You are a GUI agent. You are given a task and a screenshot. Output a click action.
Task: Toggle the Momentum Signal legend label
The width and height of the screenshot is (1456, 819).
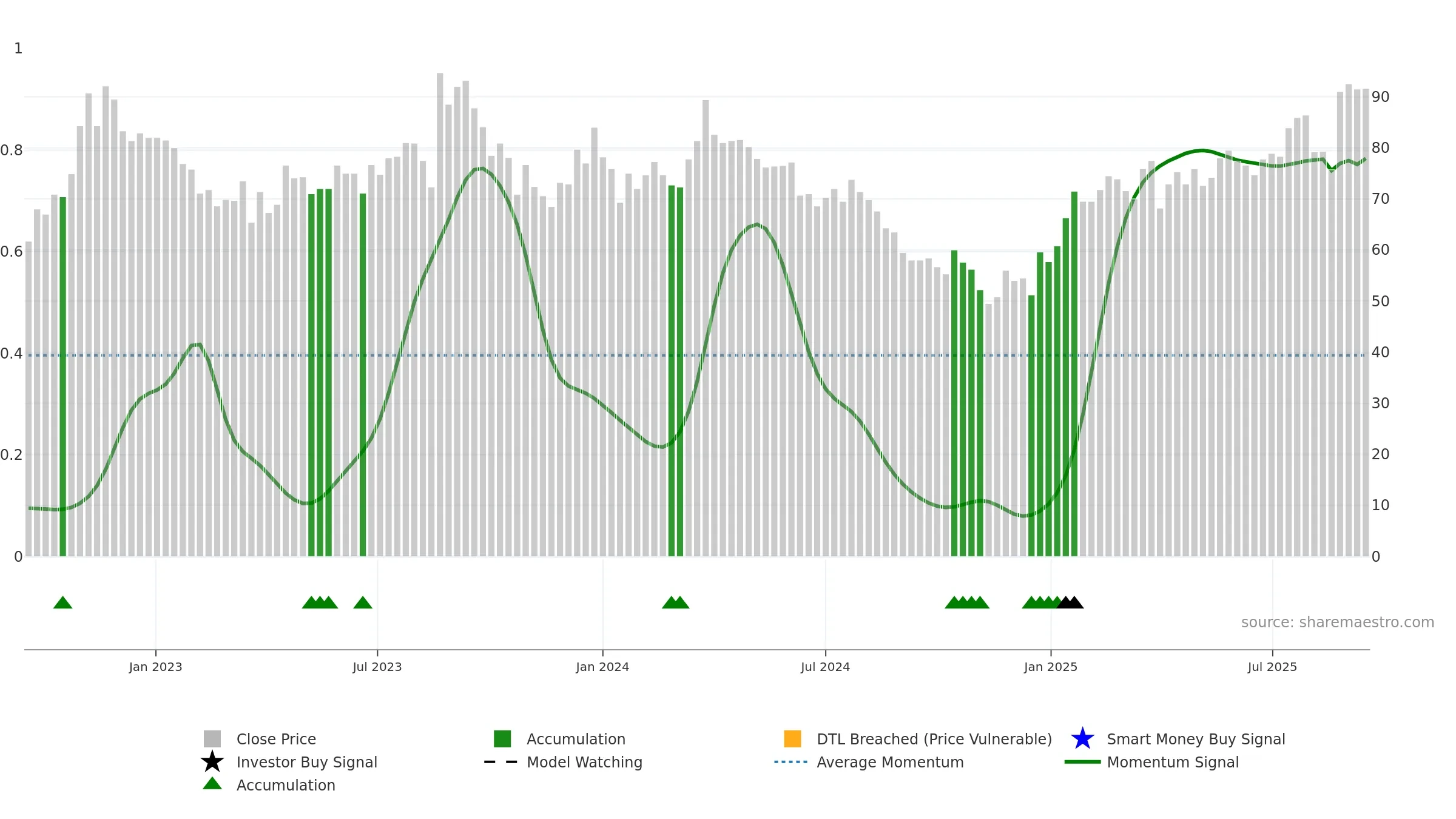1173,762
